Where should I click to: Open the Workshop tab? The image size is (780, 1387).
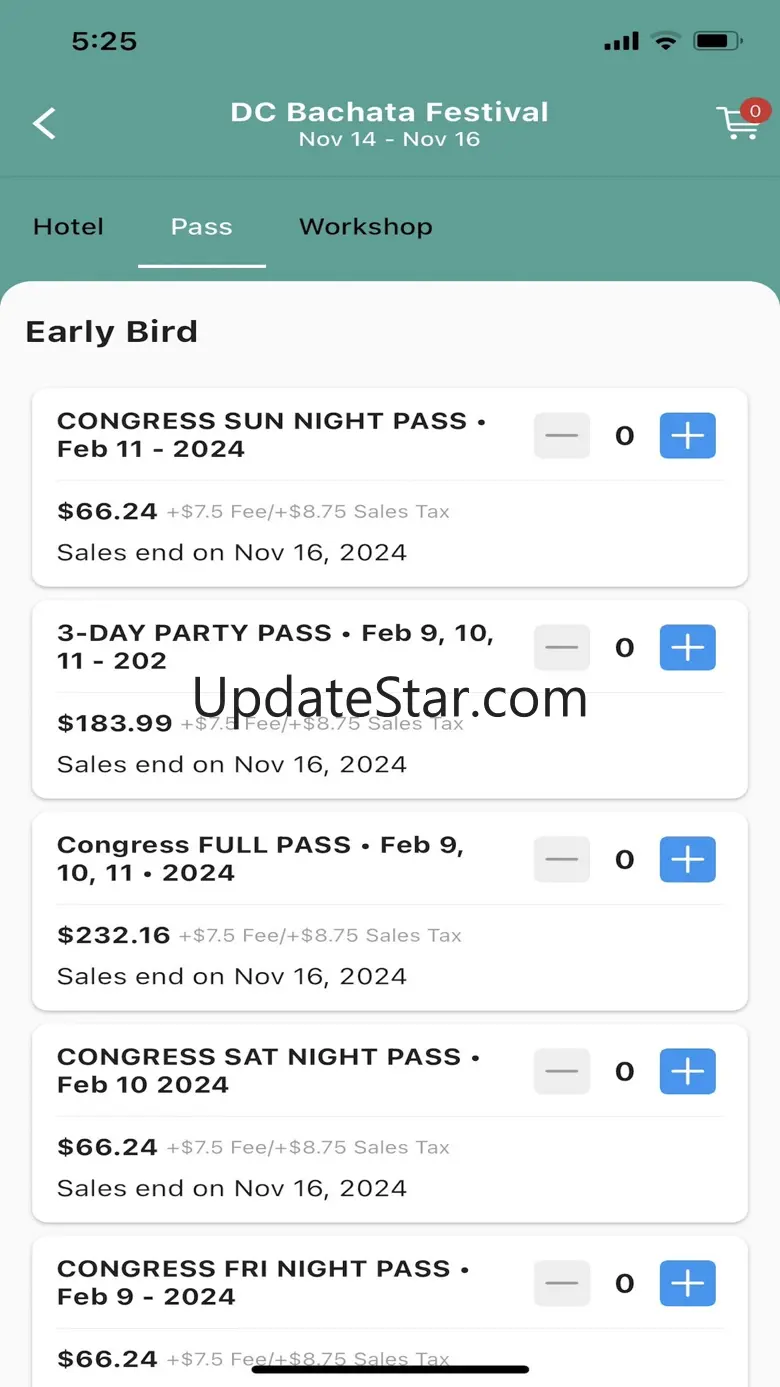click(x=365, y=227)
